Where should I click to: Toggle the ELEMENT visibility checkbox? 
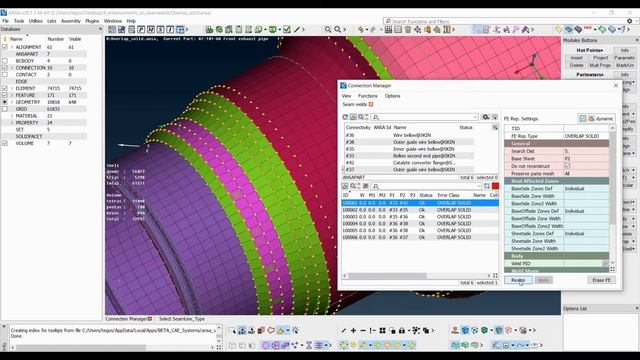tap(5, 88)
